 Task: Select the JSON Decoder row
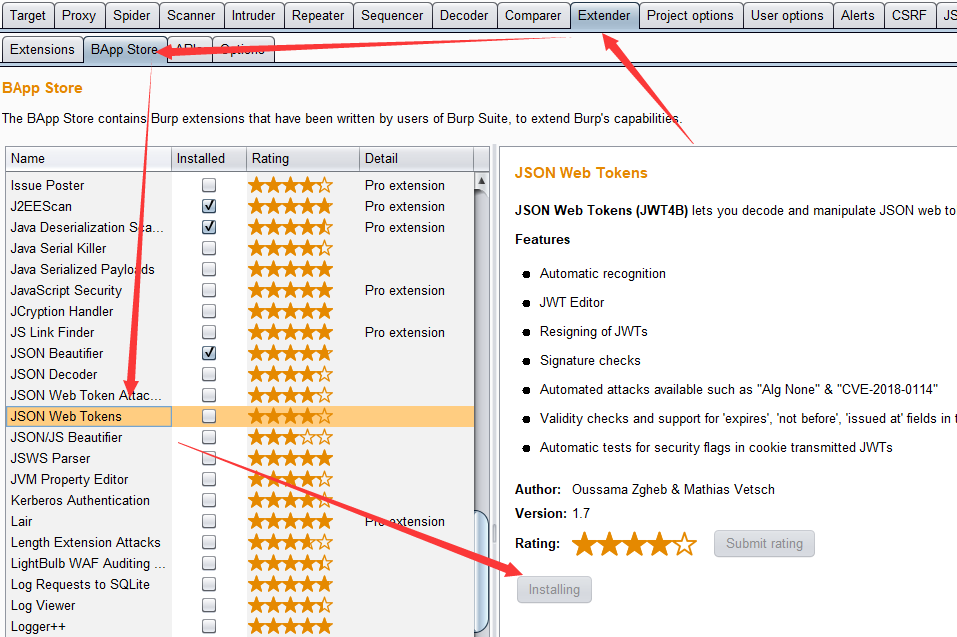240,374
